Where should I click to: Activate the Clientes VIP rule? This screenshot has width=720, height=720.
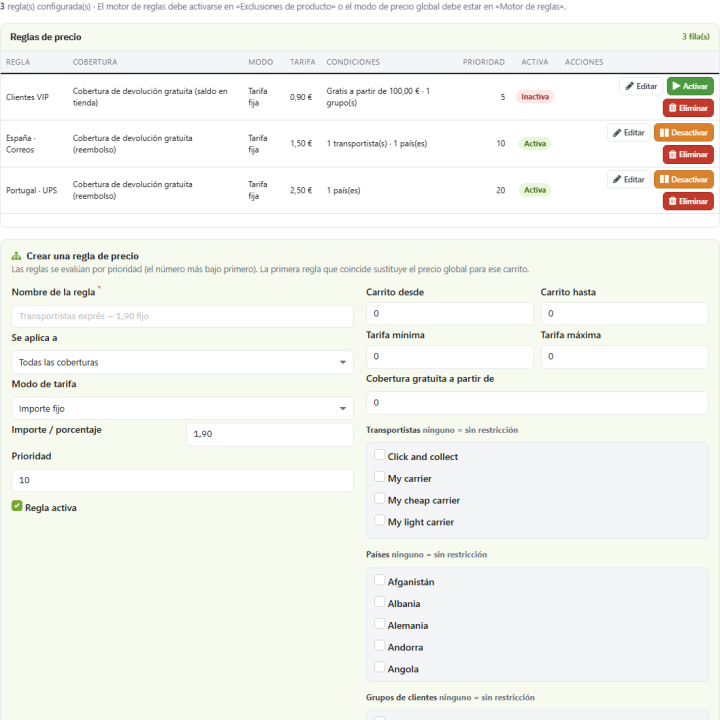click(x=690, y=86)
